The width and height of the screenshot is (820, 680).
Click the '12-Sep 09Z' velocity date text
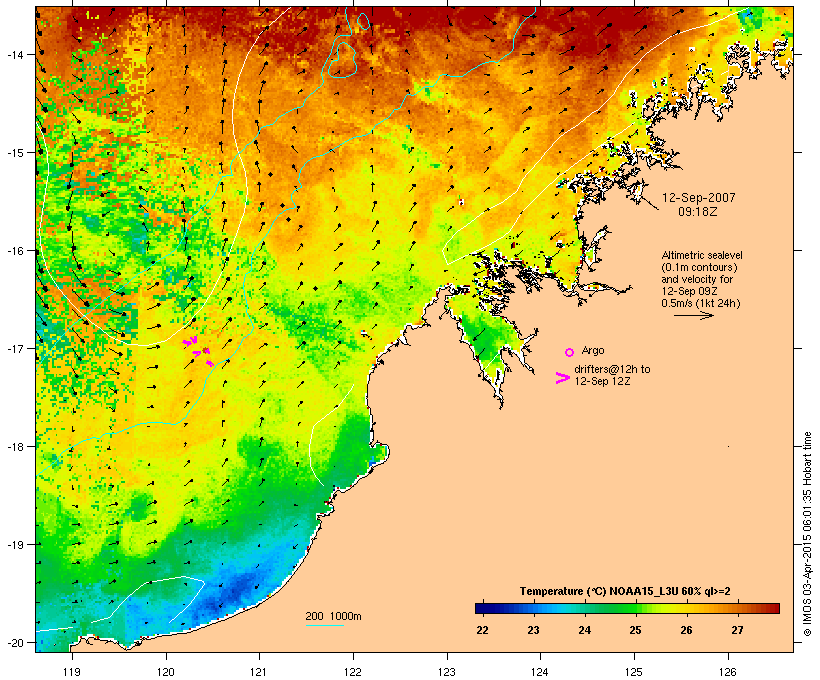[x=689, y=291]
